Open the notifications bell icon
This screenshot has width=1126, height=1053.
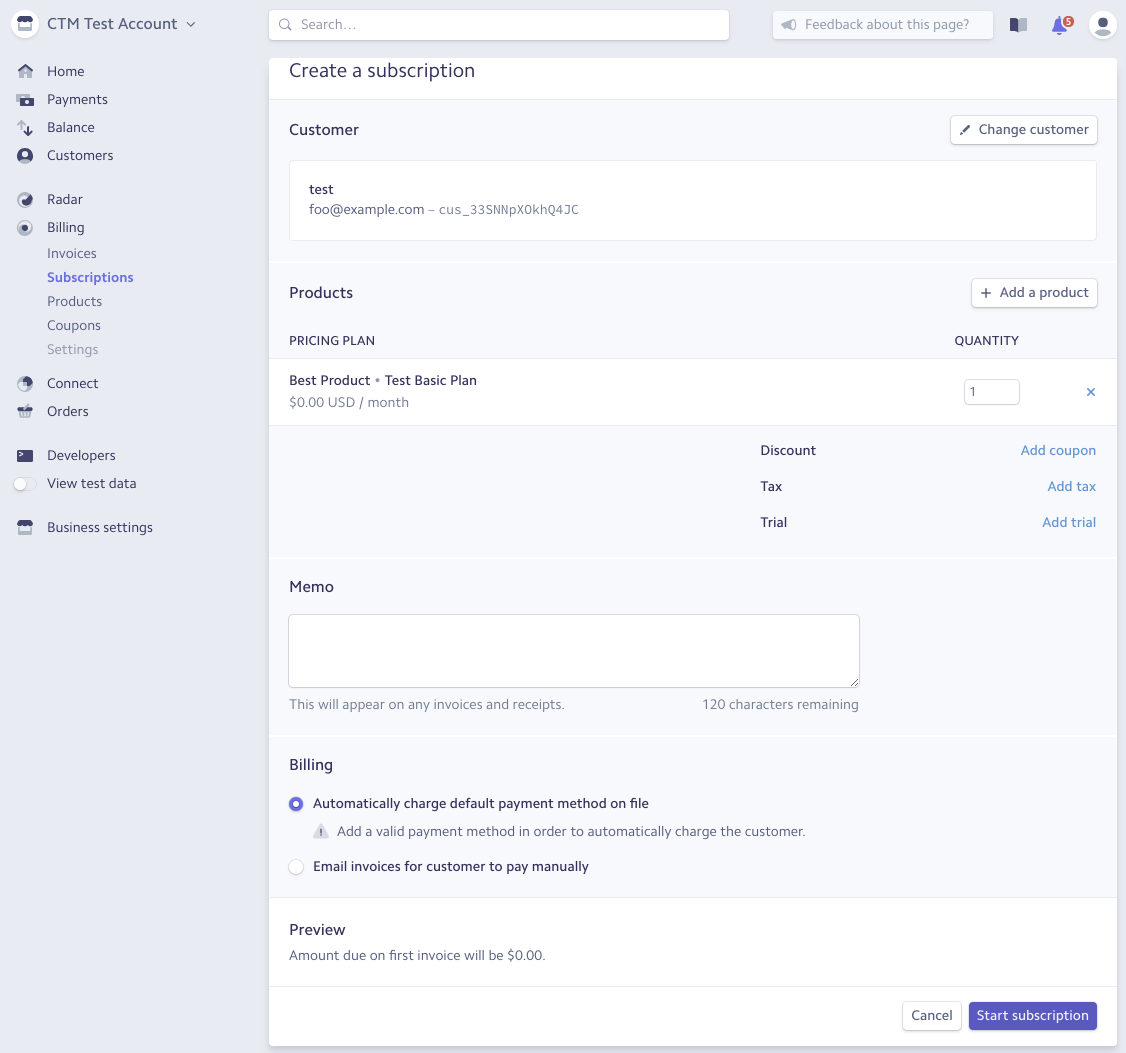[x=1059, y=25]
